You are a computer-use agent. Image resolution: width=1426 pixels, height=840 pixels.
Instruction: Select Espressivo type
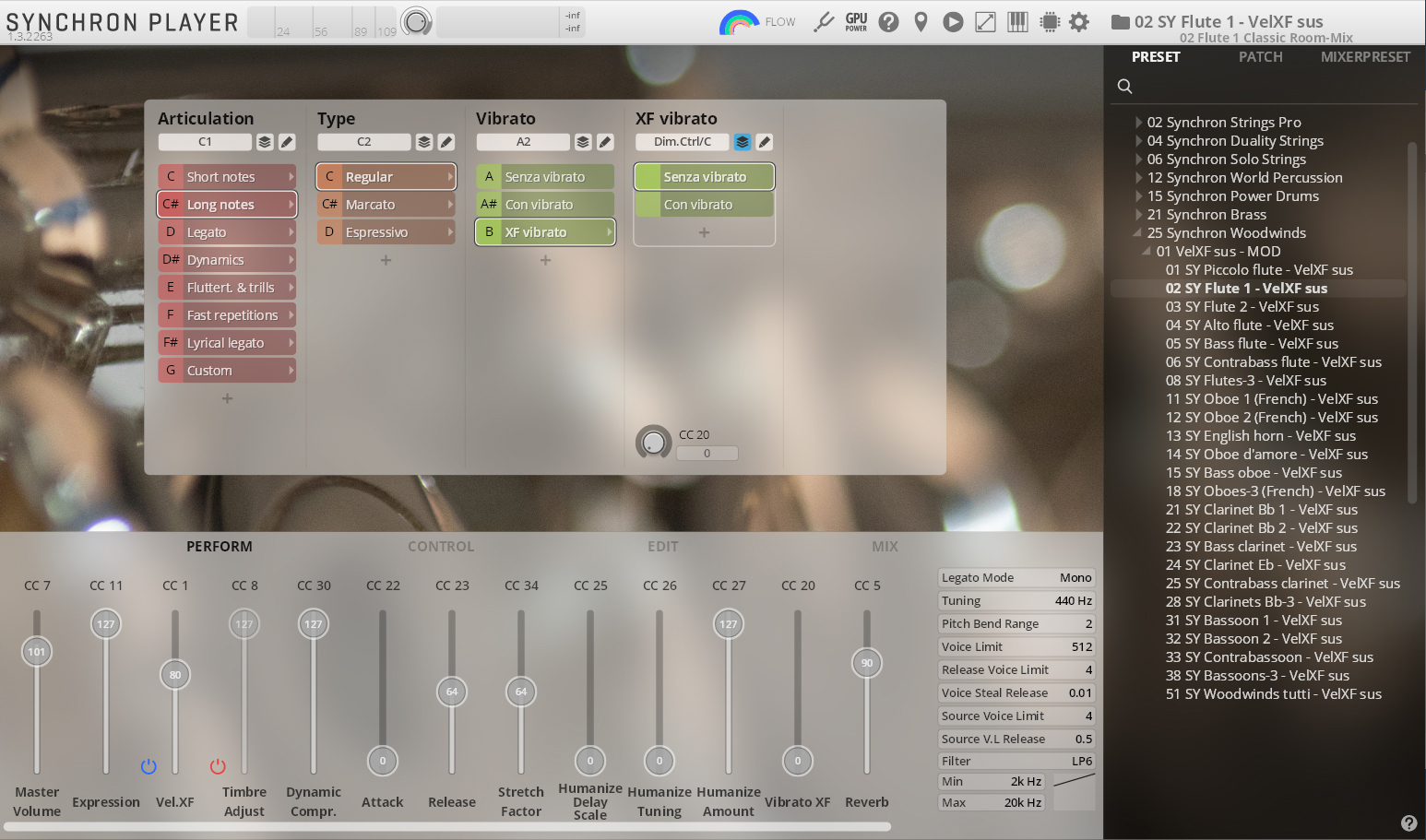pos(386,232)
